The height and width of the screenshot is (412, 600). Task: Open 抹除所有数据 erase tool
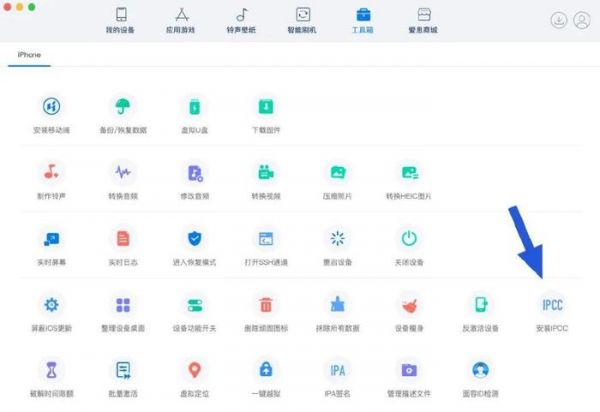click(x=338, y=305)
